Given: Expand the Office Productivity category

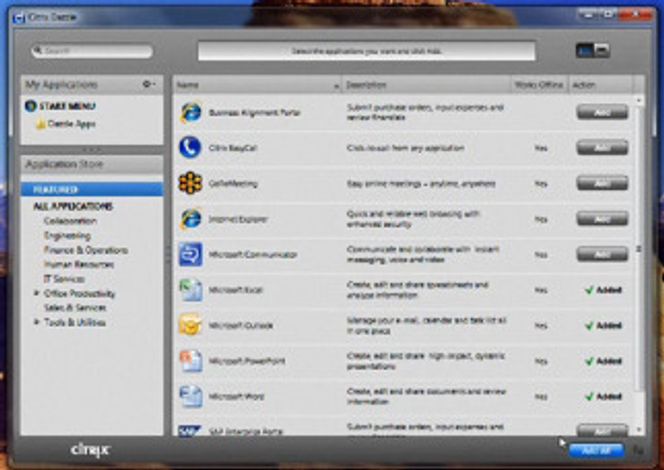Looking at the screenshot, I should (36, 293).
